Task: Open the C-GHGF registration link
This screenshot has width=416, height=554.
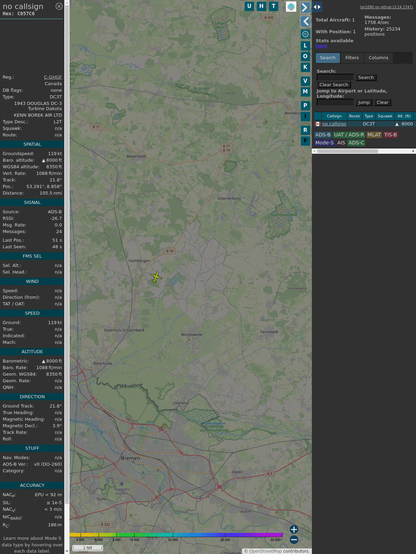Action: coord(53,77)
